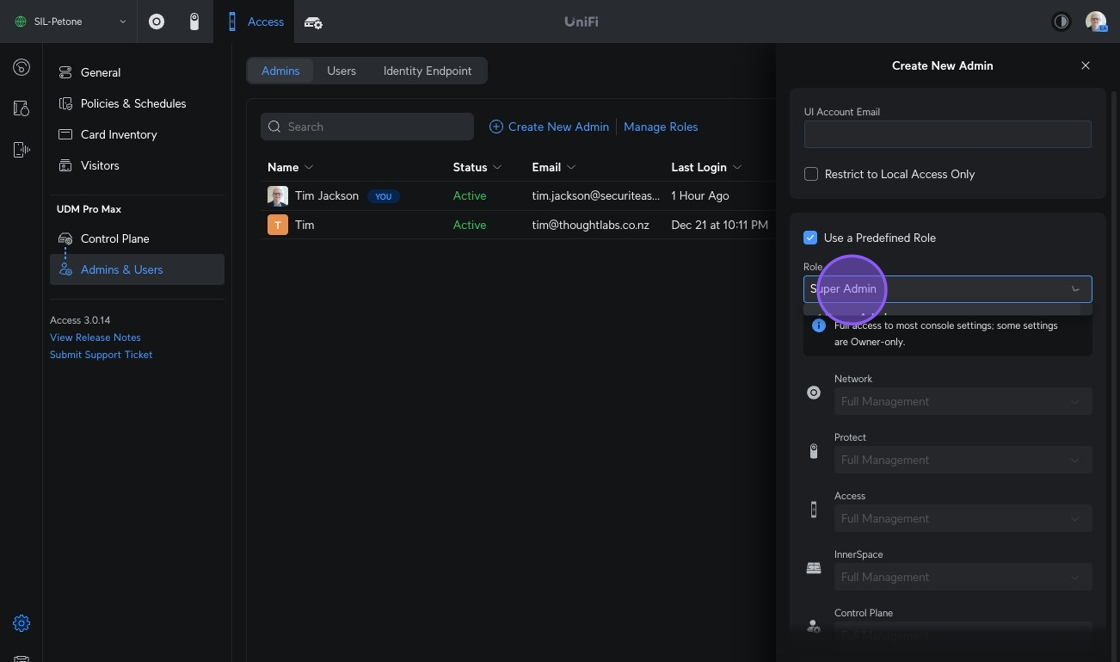
Task: Uncheck Use a Predefined Role
Action: pos(811,238)
